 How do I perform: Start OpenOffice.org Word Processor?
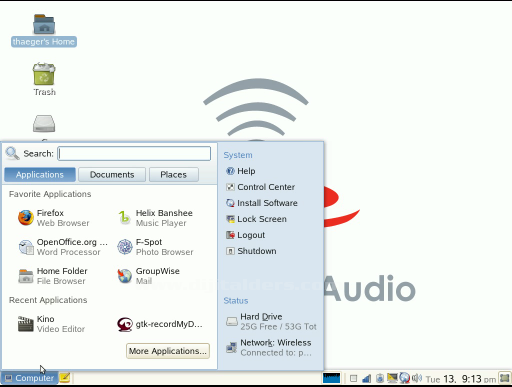tap(63, 247)
